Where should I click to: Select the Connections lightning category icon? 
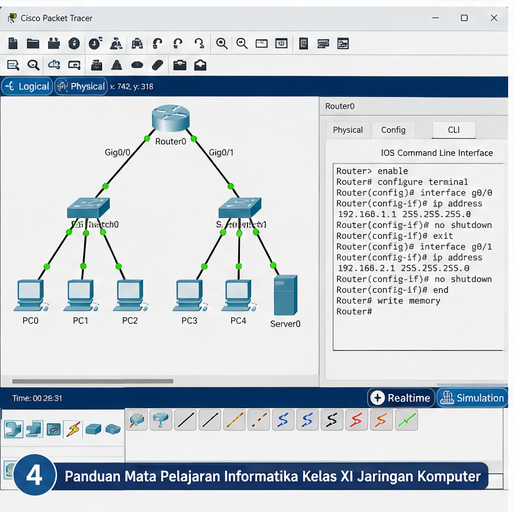pos(73,429)
